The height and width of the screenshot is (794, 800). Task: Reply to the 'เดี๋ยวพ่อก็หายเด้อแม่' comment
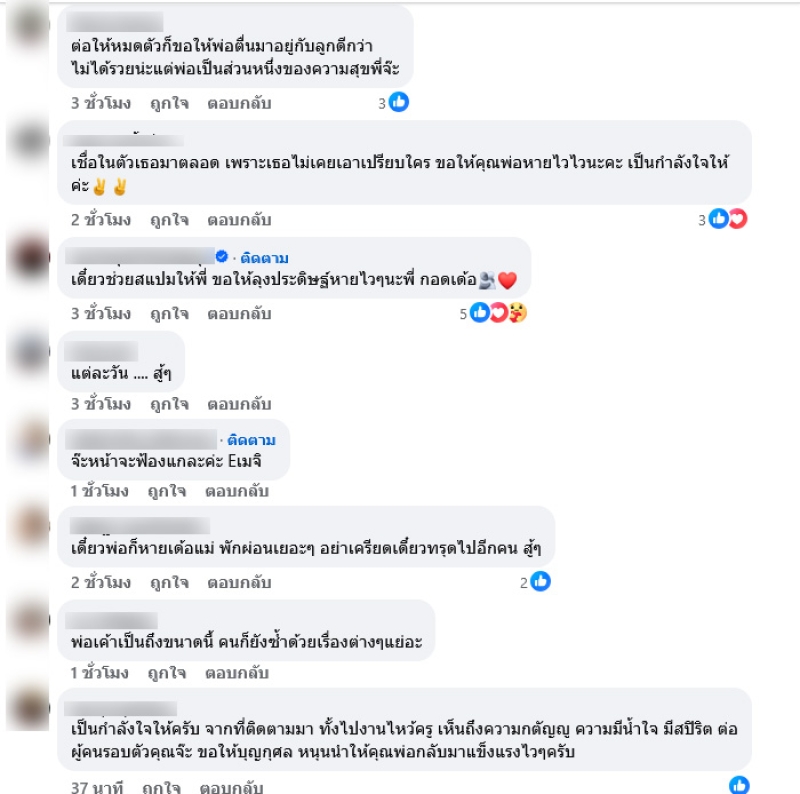click(x=239, y=583)
